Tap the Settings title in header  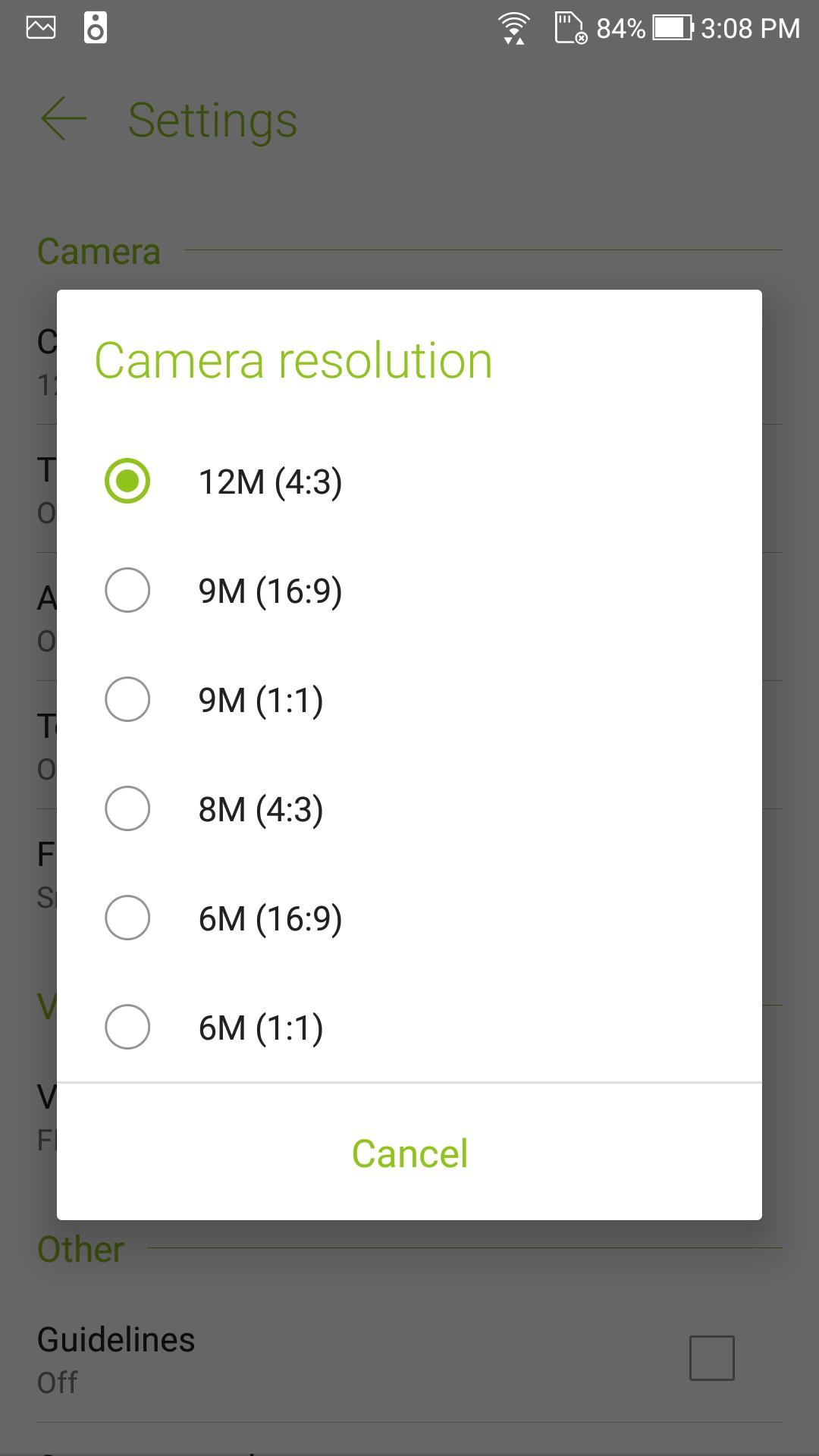pos(212,120)
